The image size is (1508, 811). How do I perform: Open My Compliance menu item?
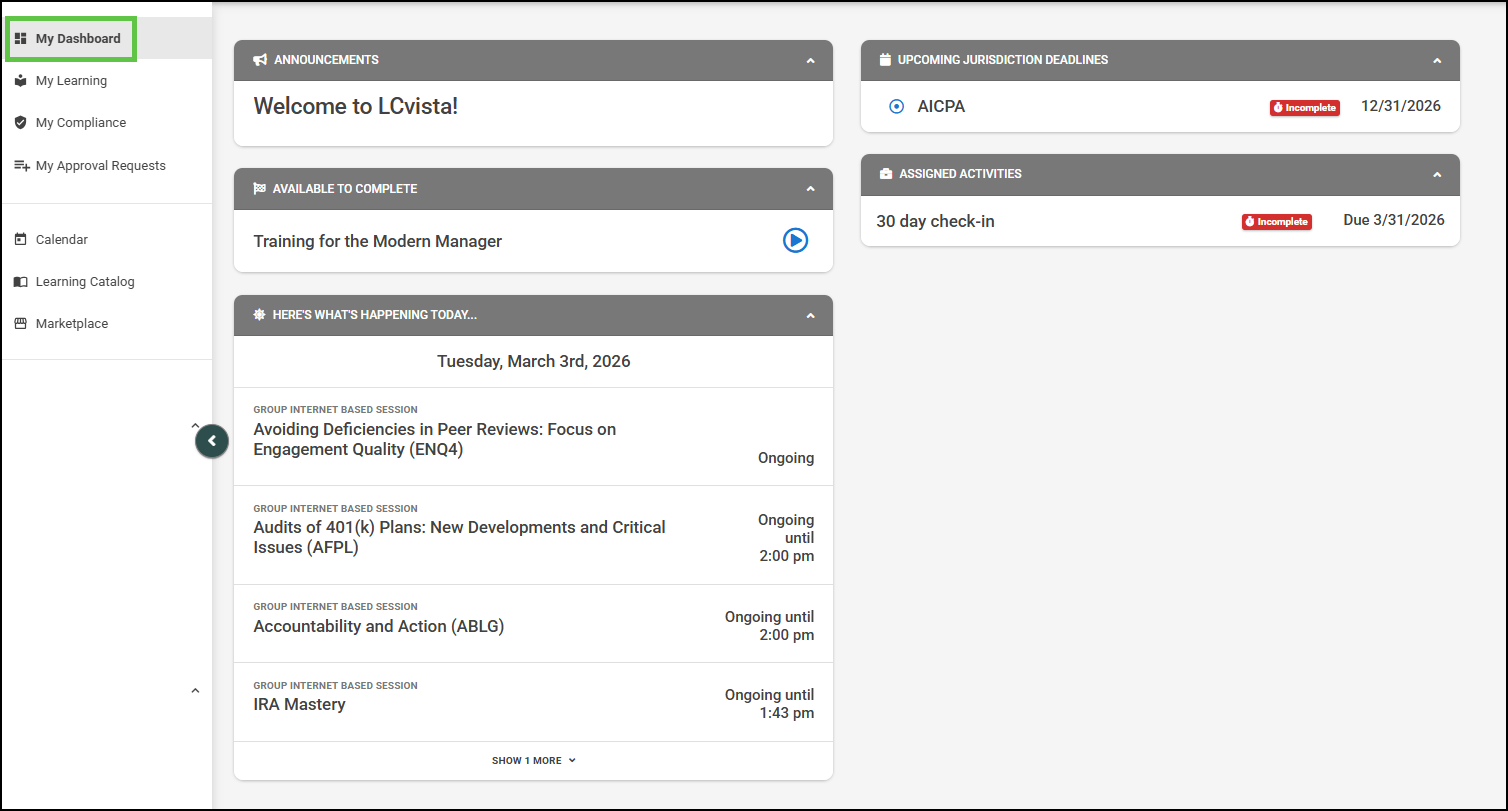click(x=81, y=123)
